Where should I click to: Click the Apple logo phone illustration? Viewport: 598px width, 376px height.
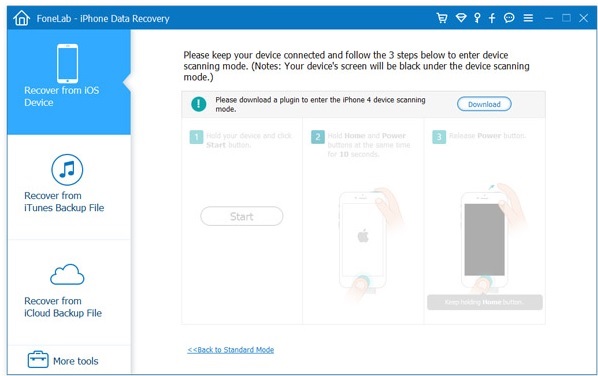tap(363, 240)
